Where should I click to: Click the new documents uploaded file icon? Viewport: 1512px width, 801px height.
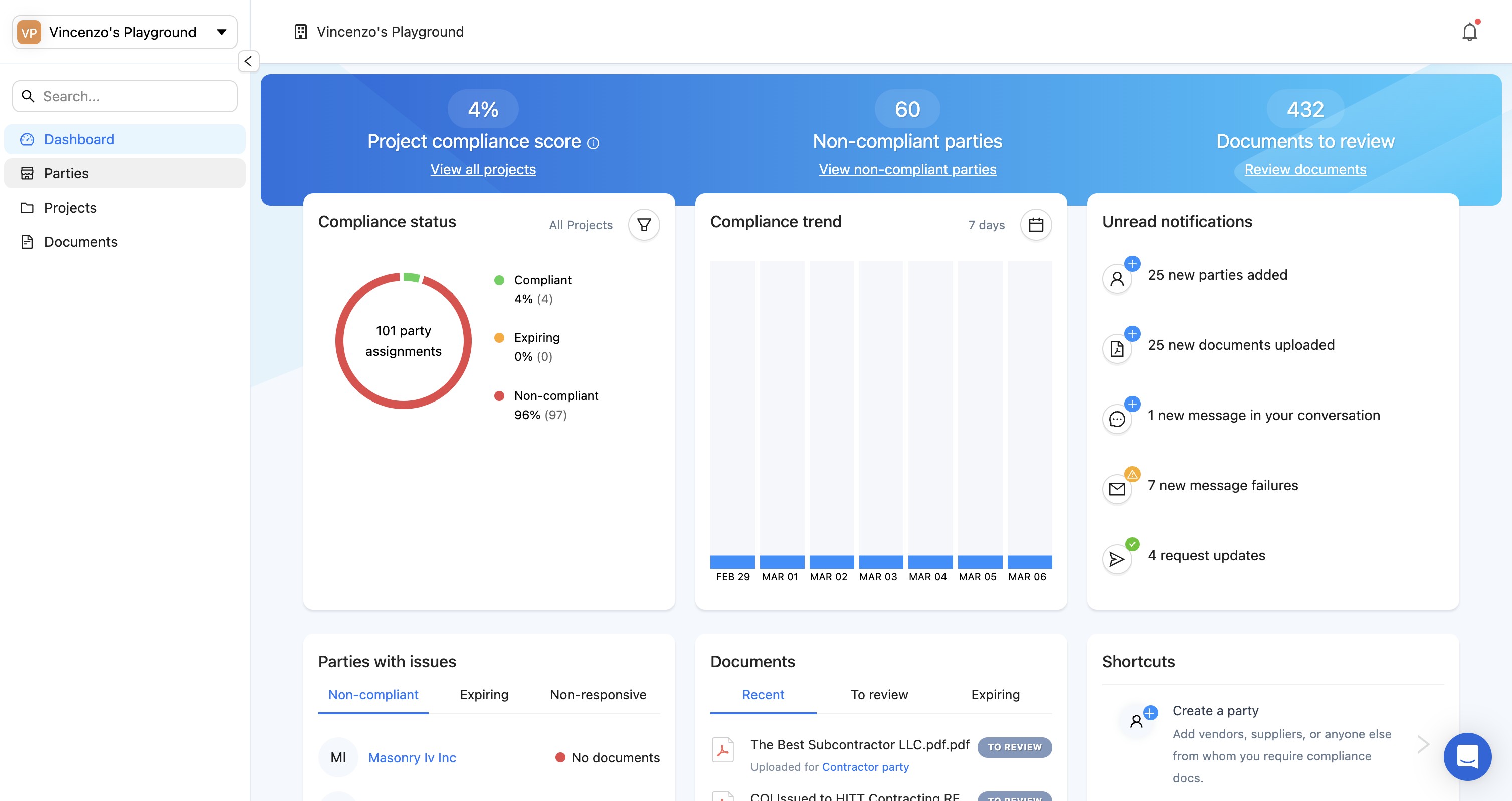1117,348
